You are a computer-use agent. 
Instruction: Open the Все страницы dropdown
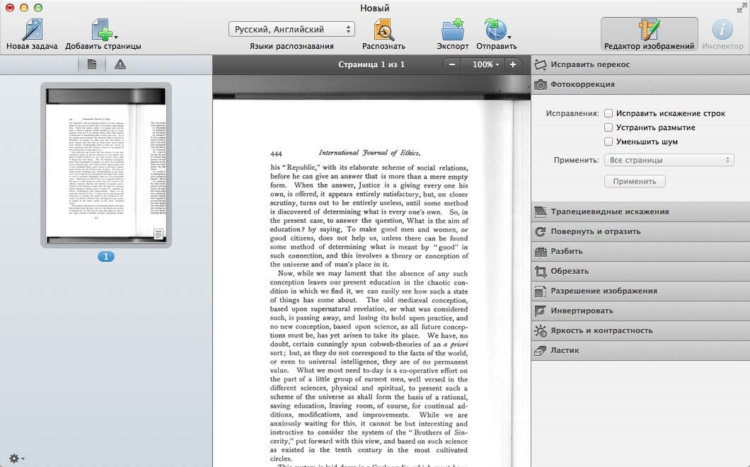pyautogui.click(x=669, y=160)
